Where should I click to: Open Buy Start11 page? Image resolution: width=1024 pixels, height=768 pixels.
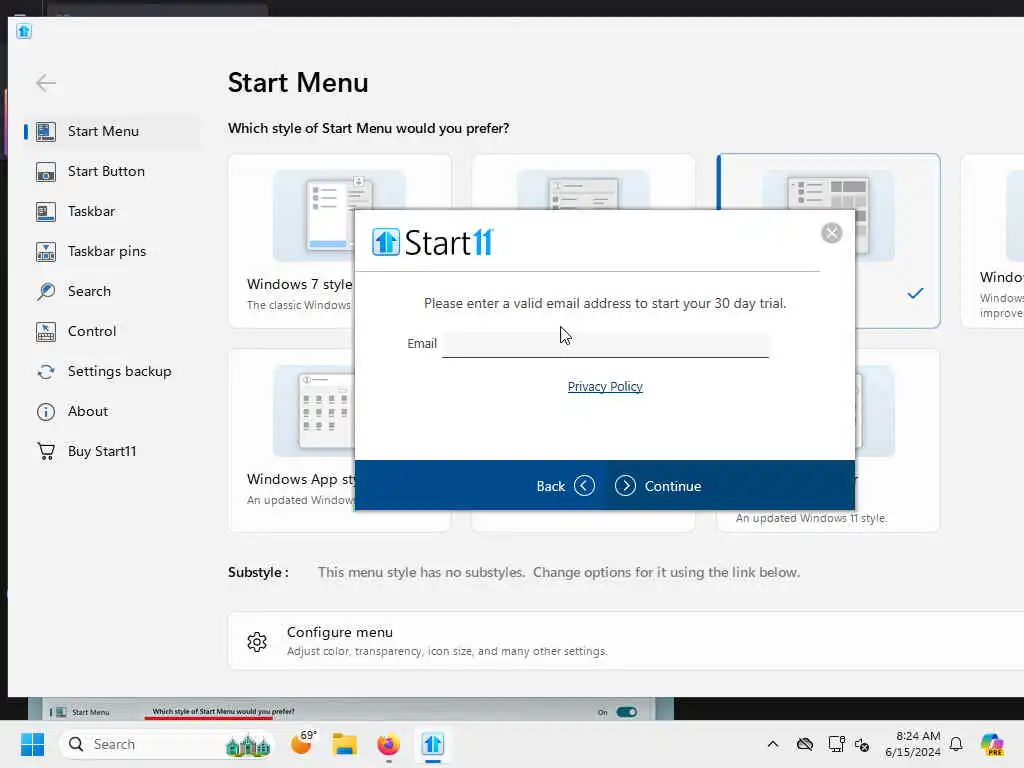coord(111,451)
